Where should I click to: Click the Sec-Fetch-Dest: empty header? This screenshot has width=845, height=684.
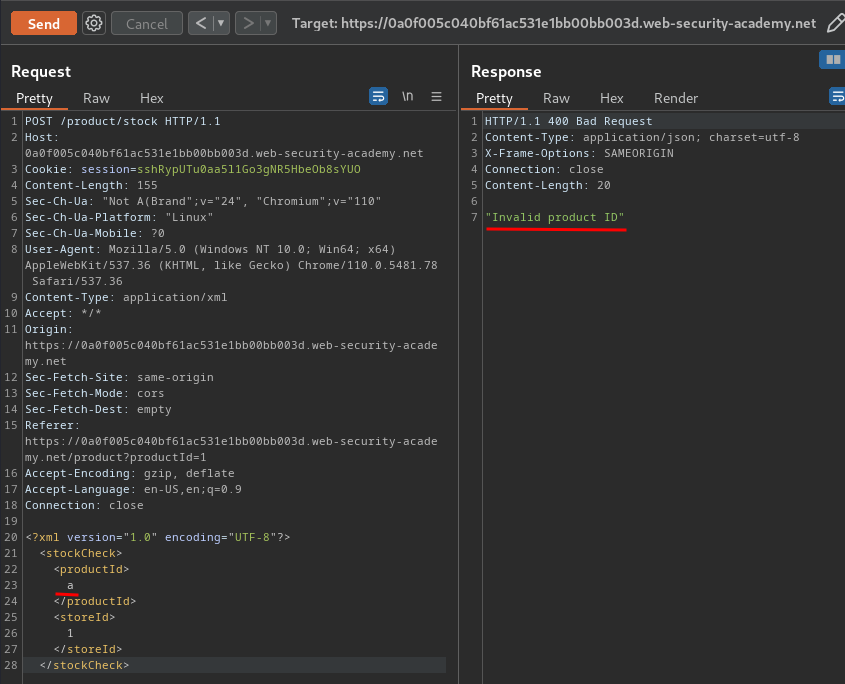coord(98,410)
